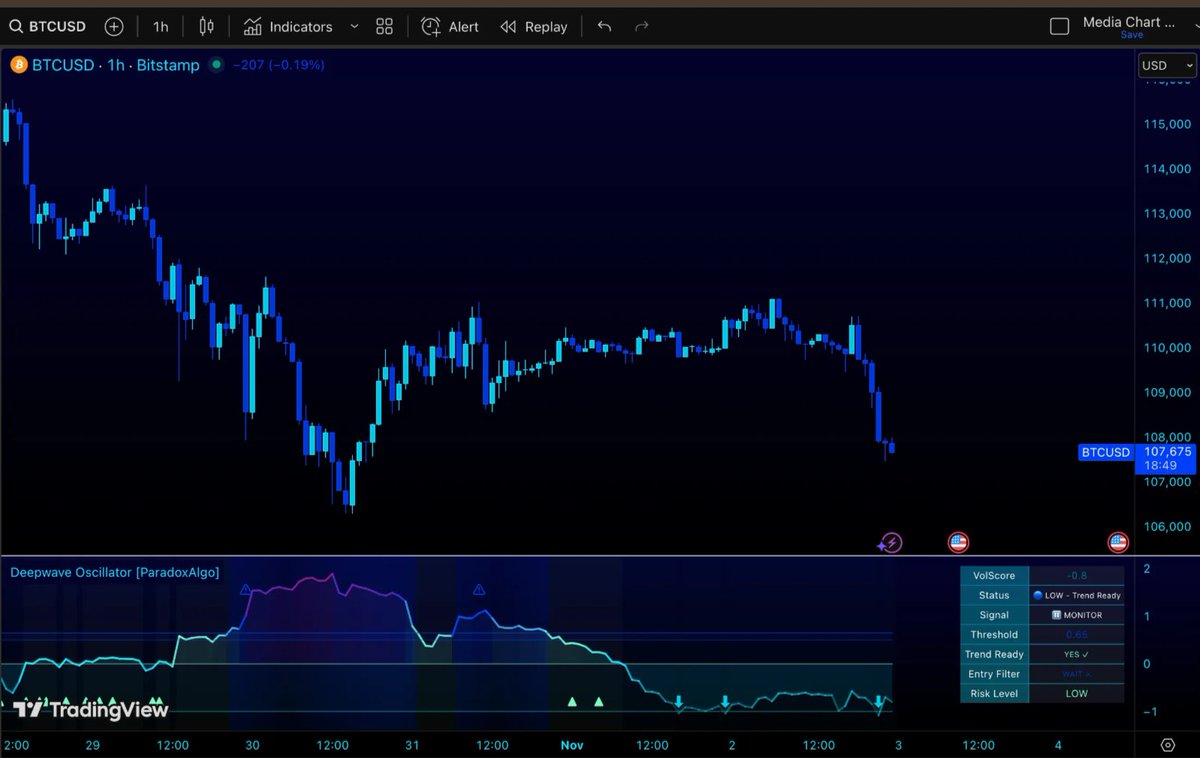Open the US economic event flag near Nov 4
Viewport: 1200px width, 758px height.
pyautogui.click(x=1118, y=543)
